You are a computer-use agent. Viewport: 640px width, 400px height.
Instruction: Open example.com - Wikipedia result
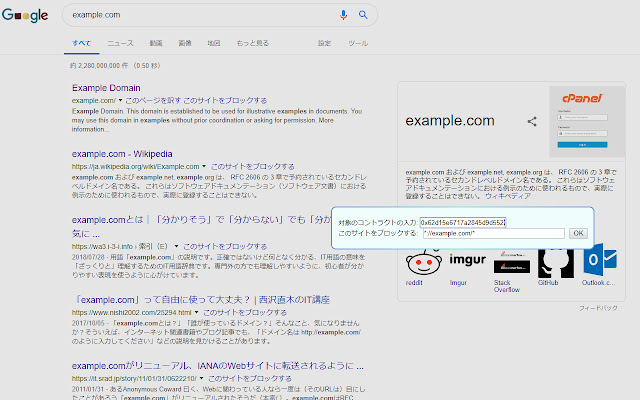point(122,154)
